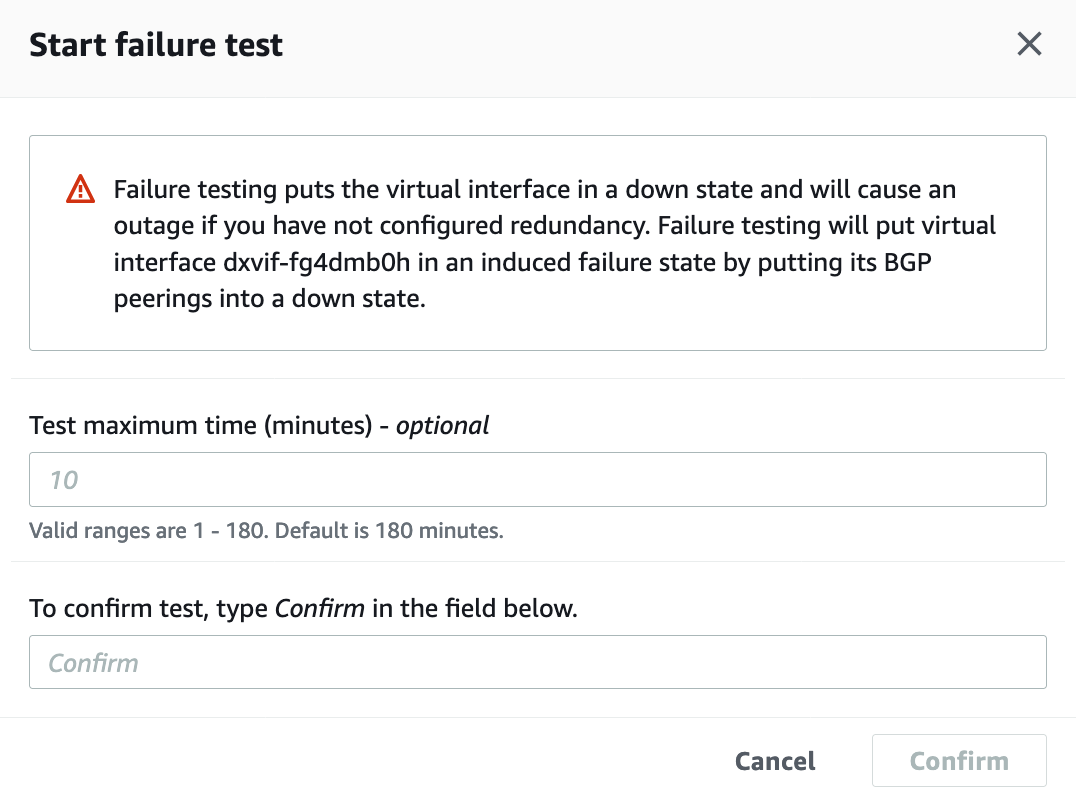1076x799 pixels.
Task: Click the "Valid ranges are 1 - 180" hint
Action: point(149,530)
